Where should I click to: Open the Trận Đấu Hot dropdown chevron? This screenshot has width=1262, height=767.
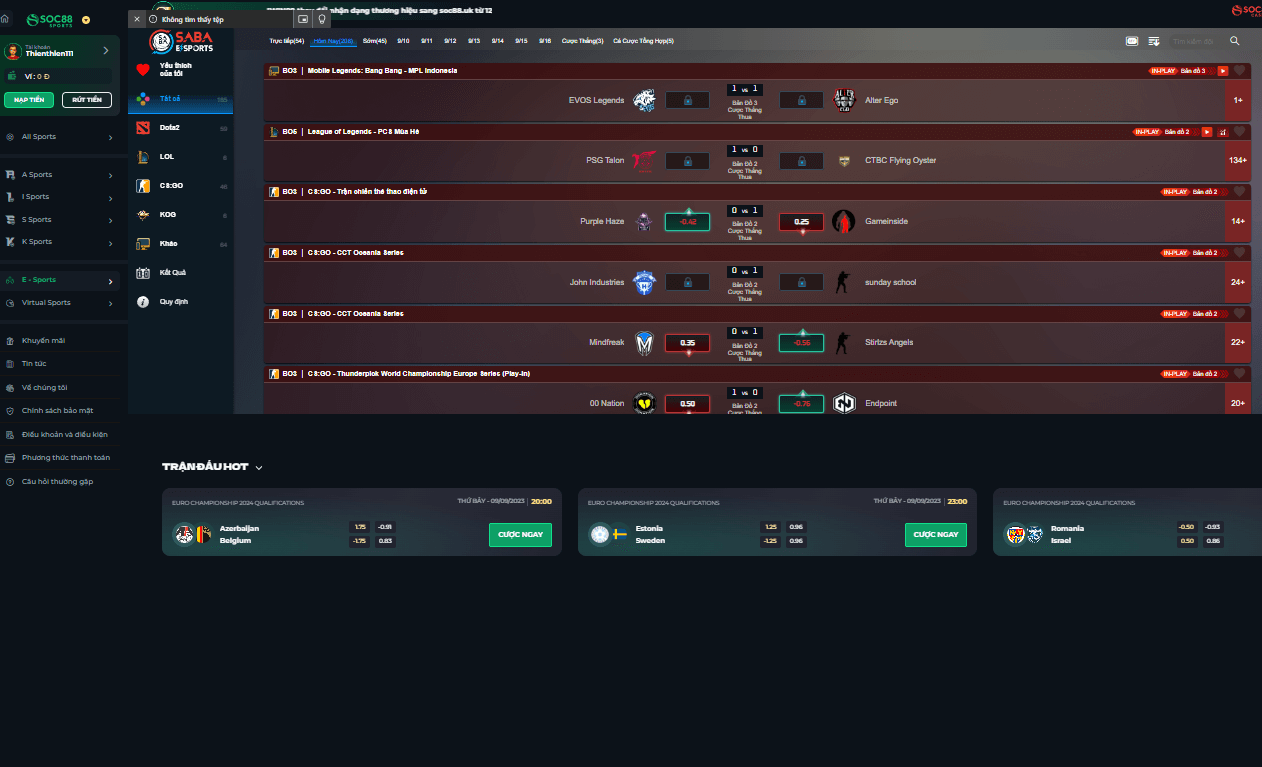(259, 467)
